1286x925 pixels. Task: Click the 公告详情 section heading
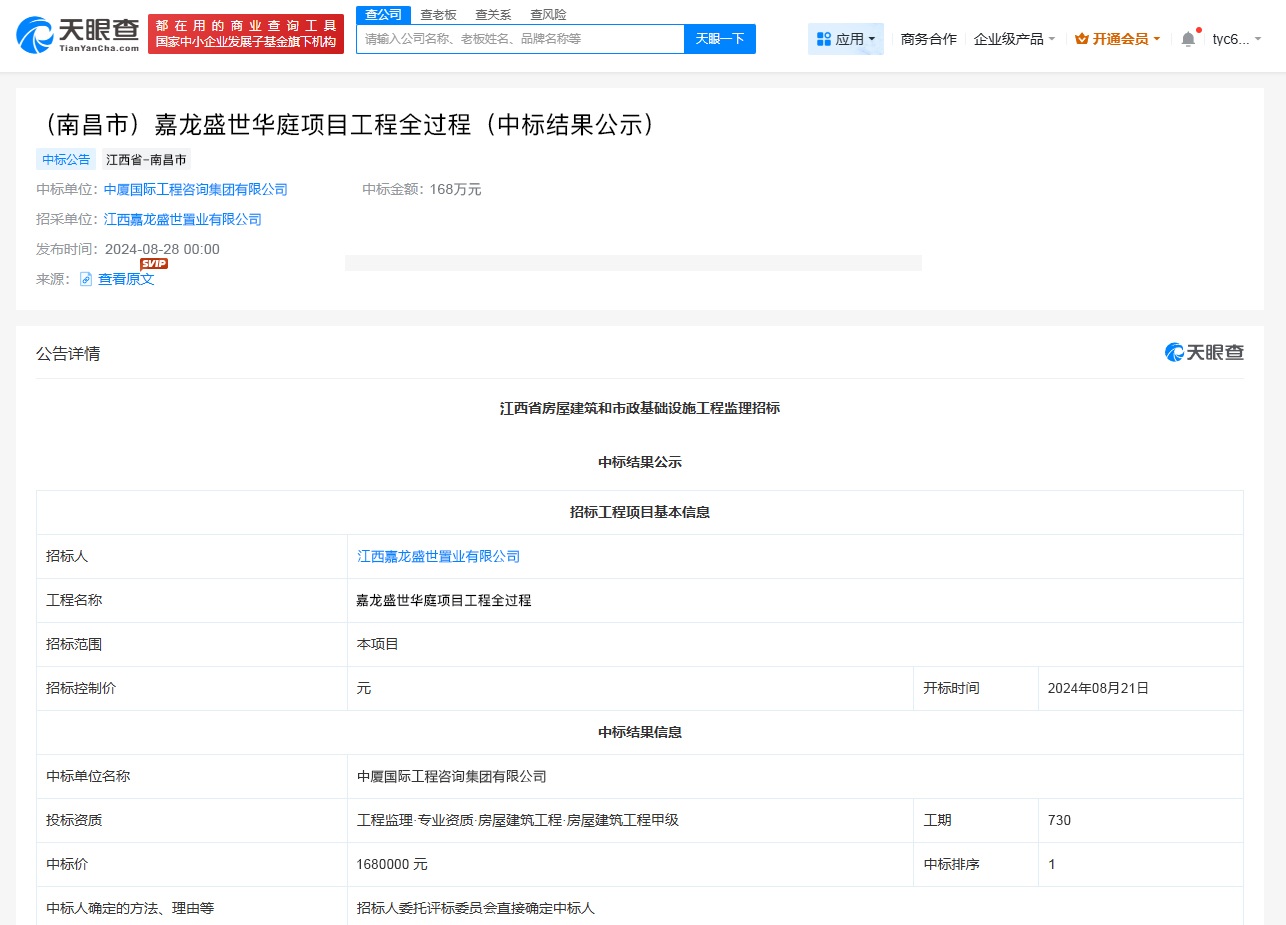click(x=68, y=353)
